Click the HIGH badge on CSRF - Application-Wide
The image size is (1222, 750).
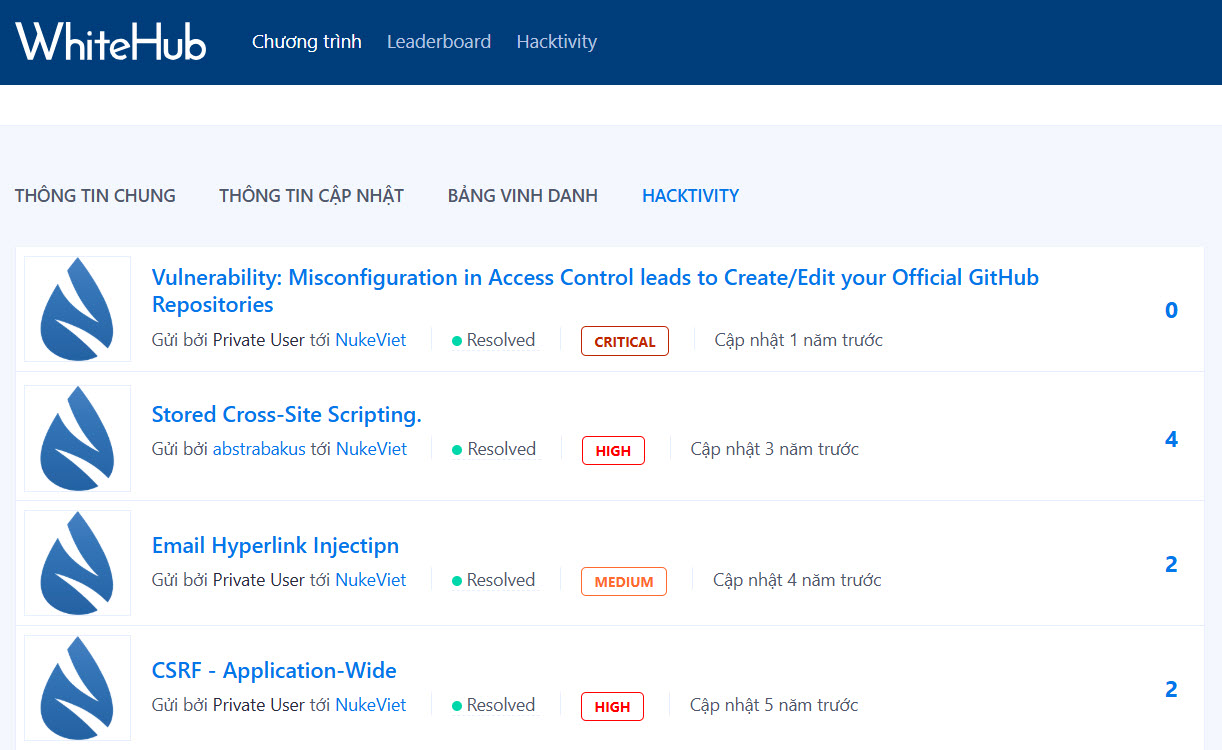[612, 706]
